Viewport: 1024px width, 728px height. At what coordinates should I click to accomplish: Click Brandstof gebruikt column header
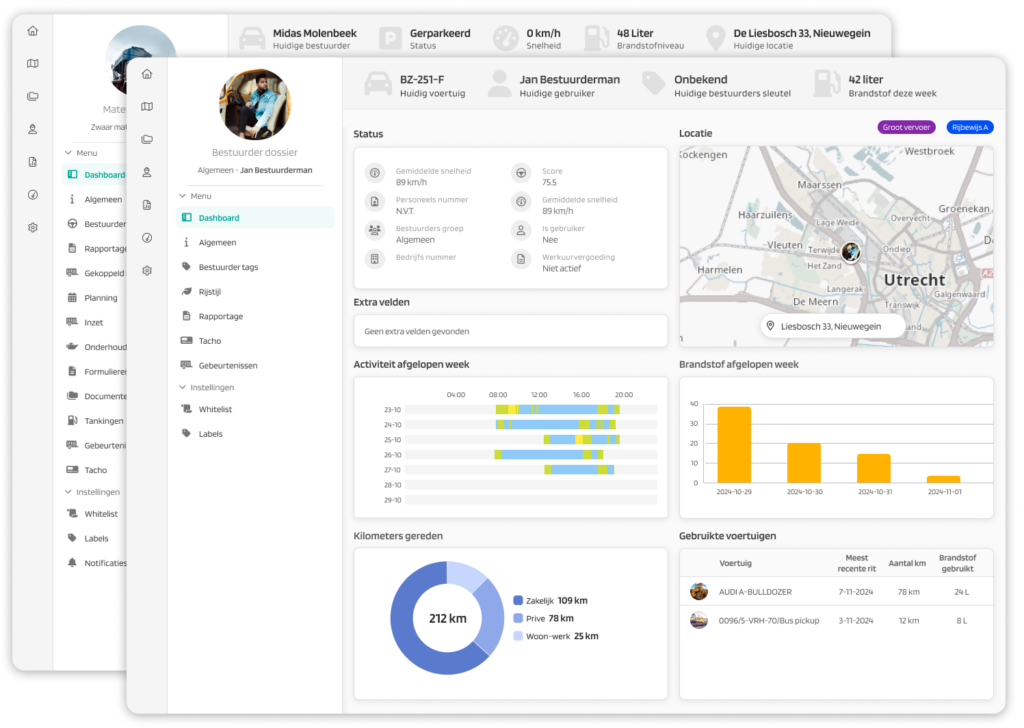tap(957, 563)
